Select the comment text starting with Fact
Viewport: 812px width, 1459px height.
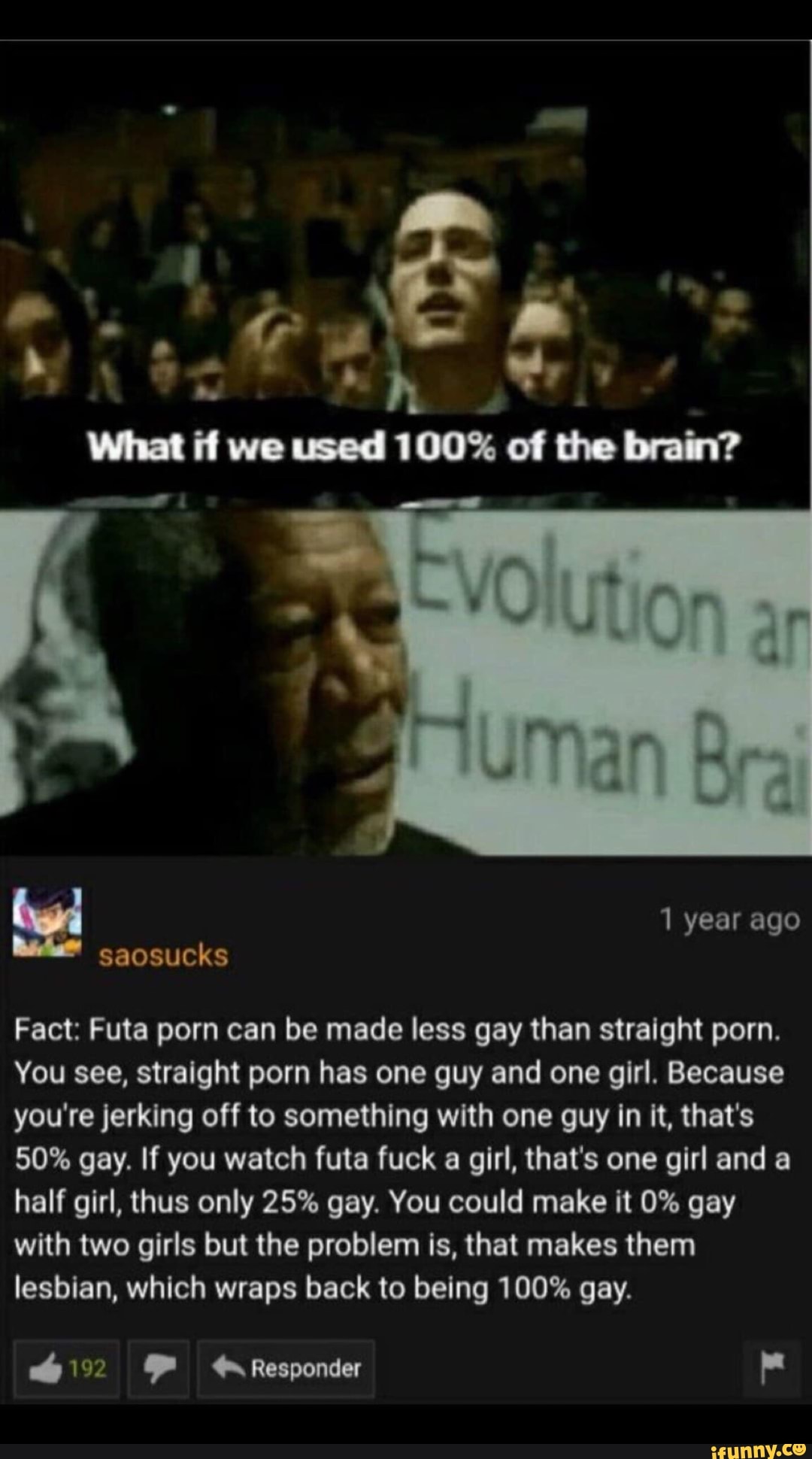402,1159
